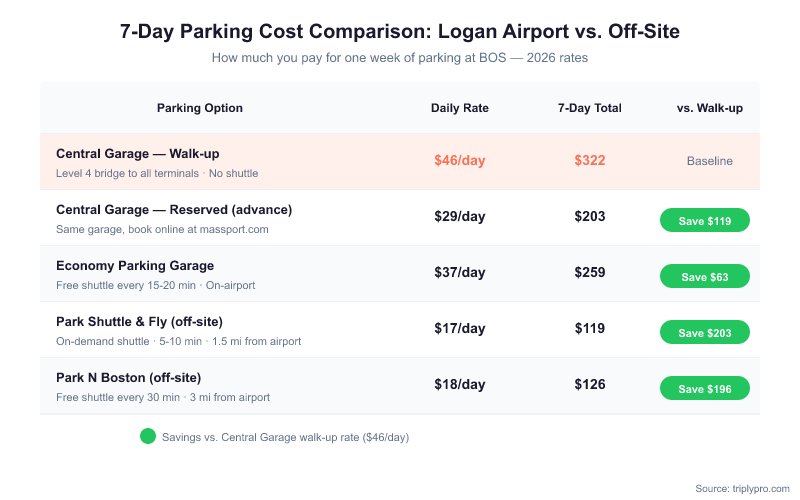Screen dimensions: 800x500
Task: Click the vs. Walk-up column header
Action: 710,108
